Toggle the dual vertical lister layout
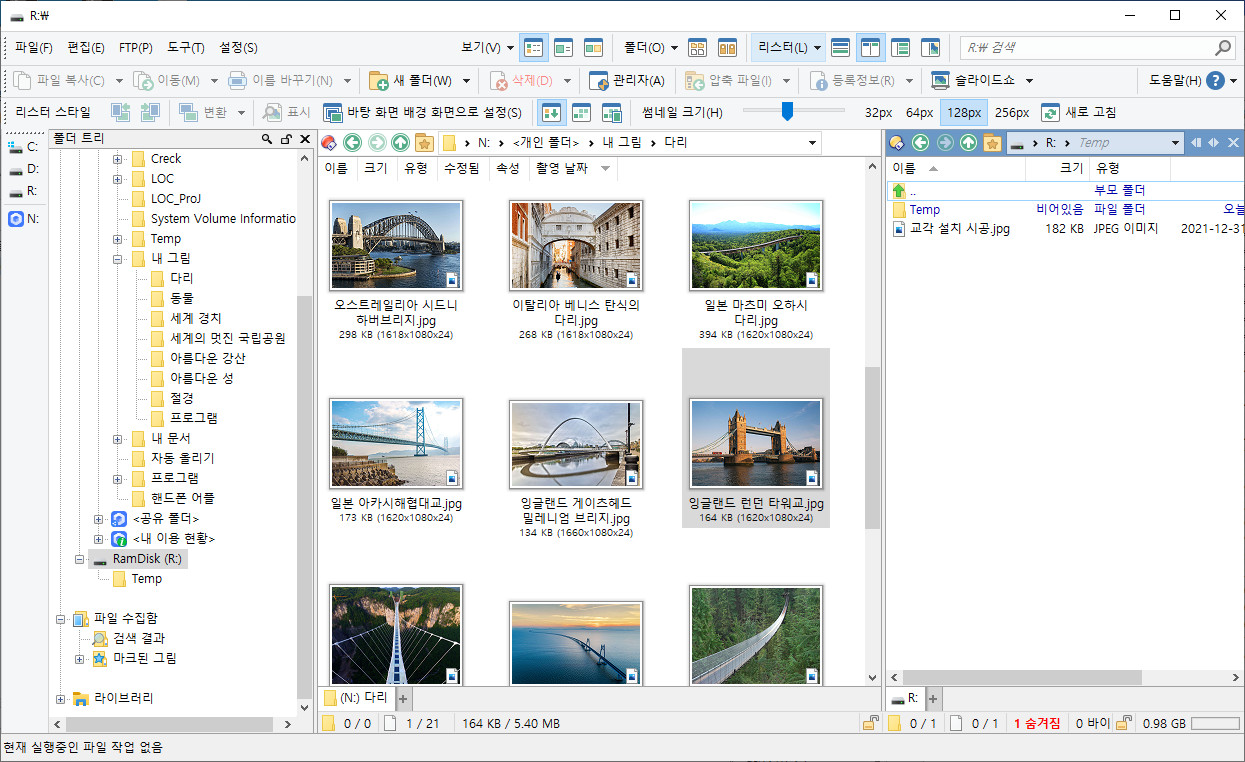Image resolution: width=1245 pixels, height=762 pixels. coord(870,47)
